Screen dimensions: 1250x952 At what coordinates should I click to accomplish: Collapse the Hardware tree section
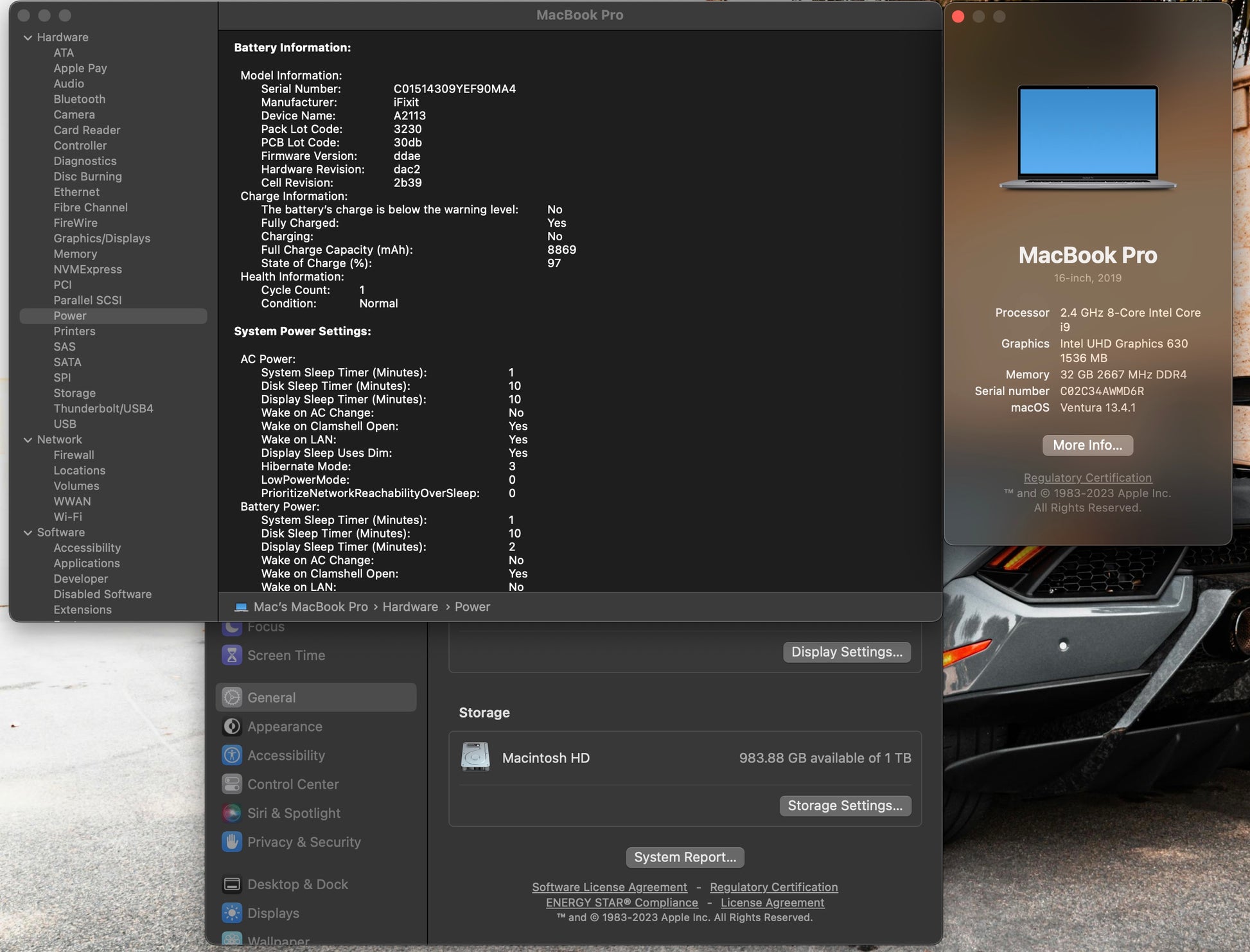pos(28,37)
